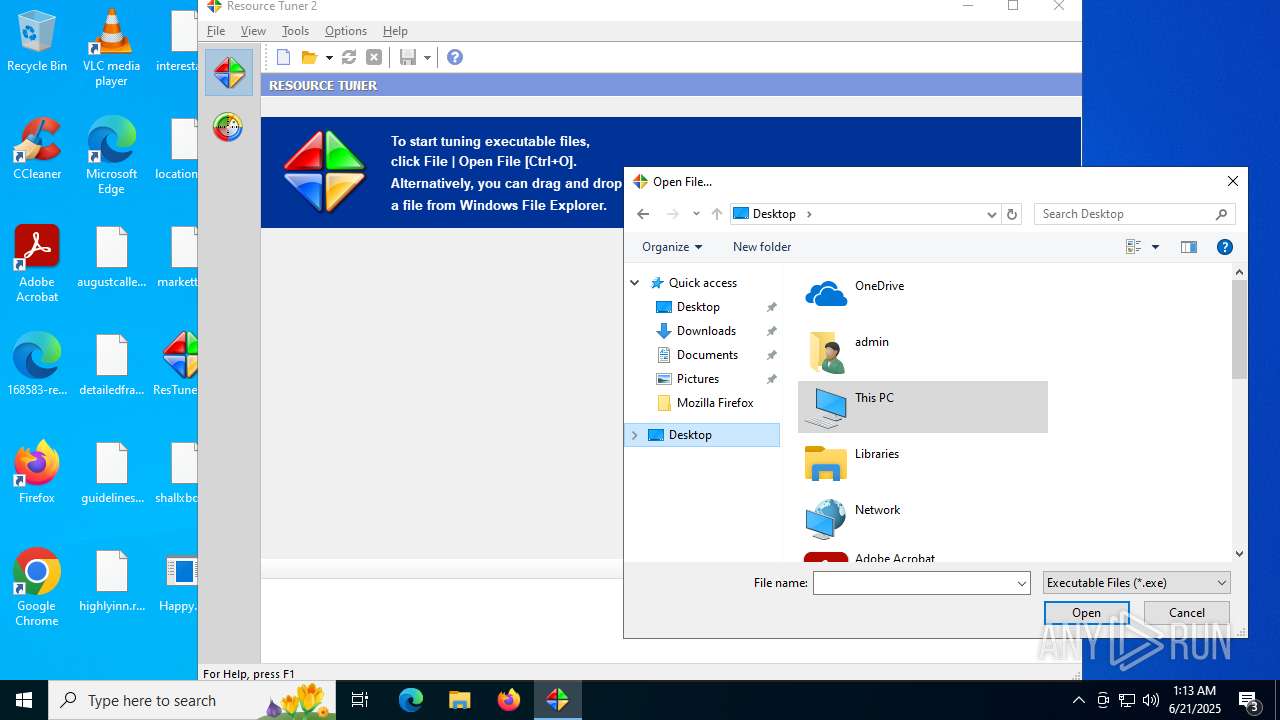
Task: Click the Open button
Action: (x=1086, y=613)
